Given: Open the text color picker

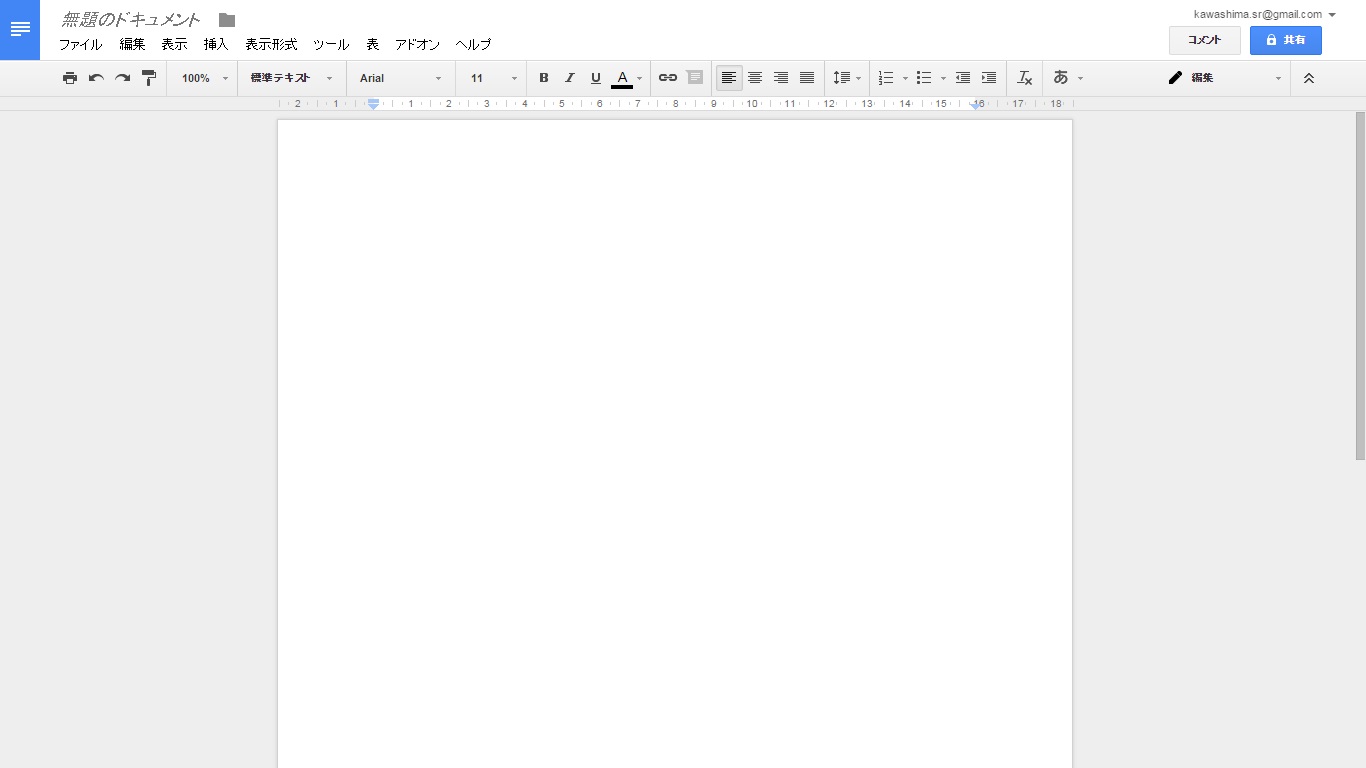Looking at the screenshot, I should (x=627, y=78).
